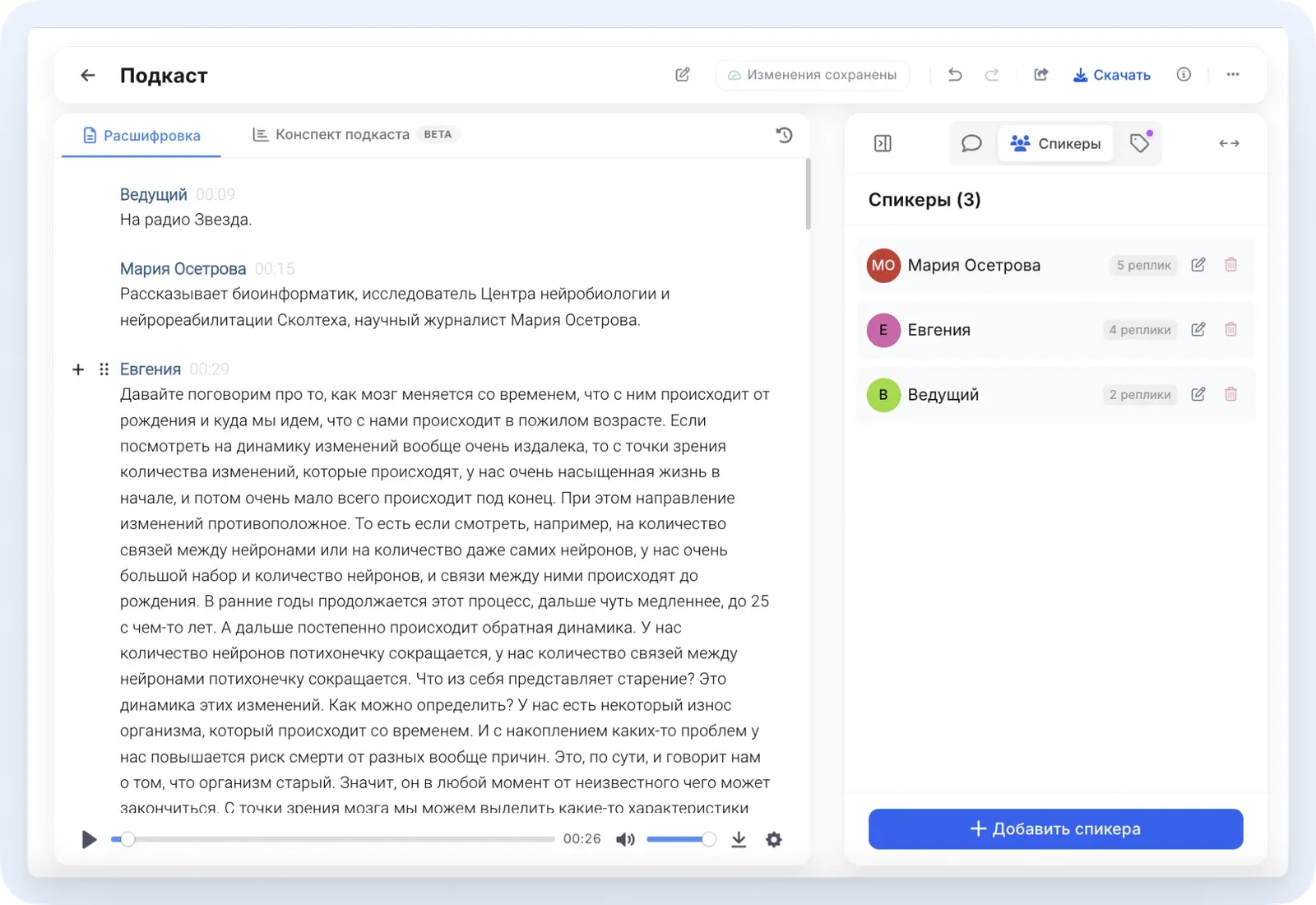Viewport: 1316px width, 905px height.
Task: Share the transcript via export icon
Action: pos(1040,75)
